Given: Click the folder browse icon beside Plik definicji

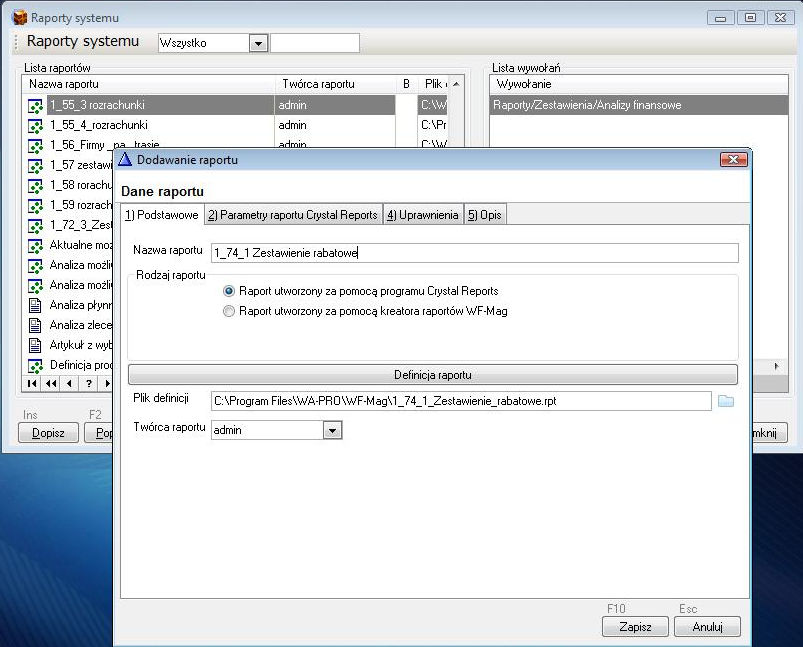Looking at the screenshot, I should coord(726,401).
